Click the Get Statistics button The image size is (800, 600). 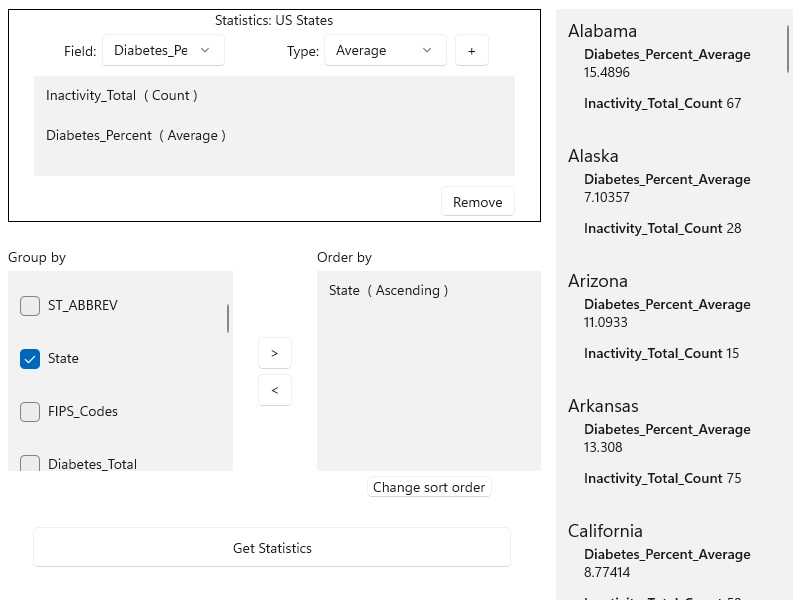point(271,548)
